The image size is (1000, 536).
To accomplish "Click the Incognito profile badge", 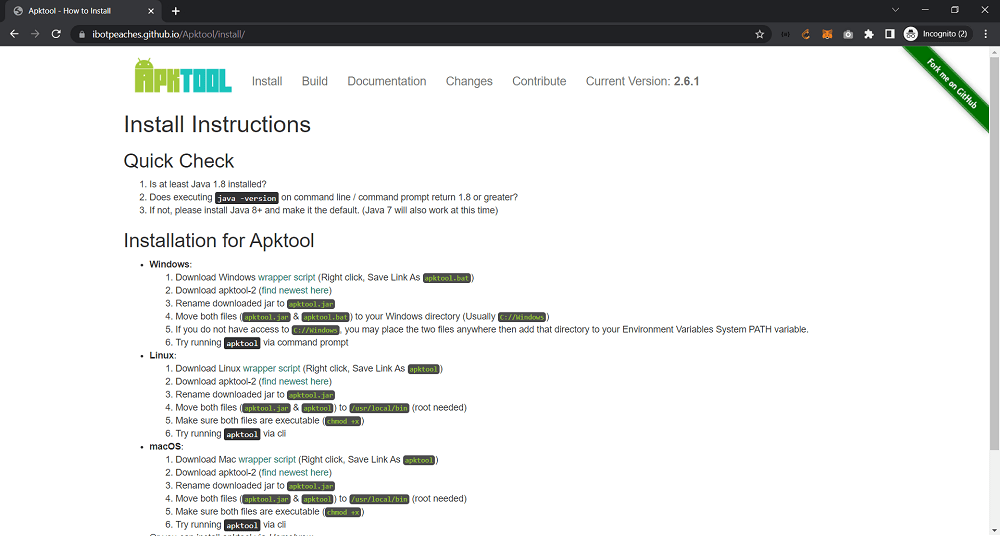I will coord(938,34).
